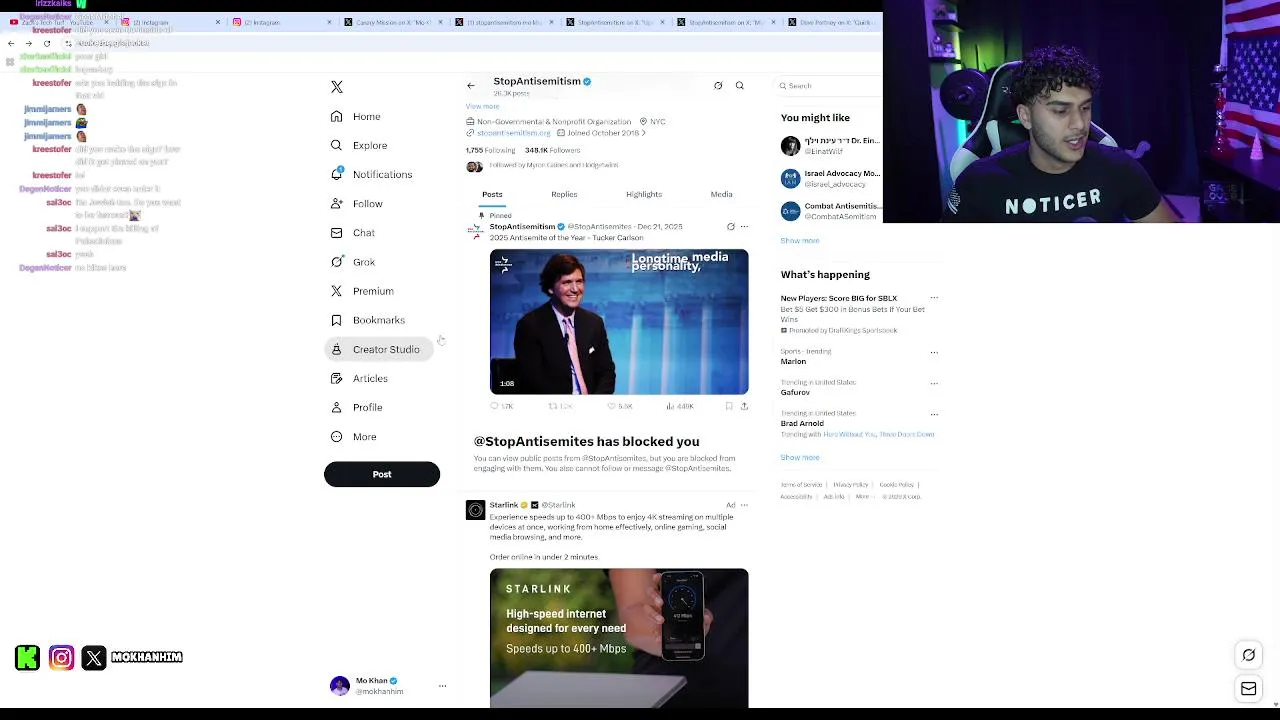1280x720 pixels.
Task: Click the share icon on pinned post
Action: [x=744, y=406]
